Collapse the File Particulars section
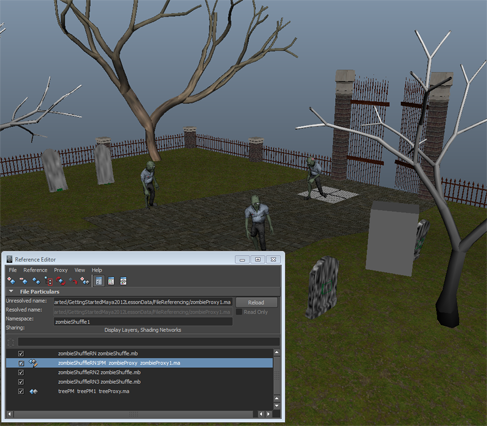487x426 pixels. (x=11, y=291)
